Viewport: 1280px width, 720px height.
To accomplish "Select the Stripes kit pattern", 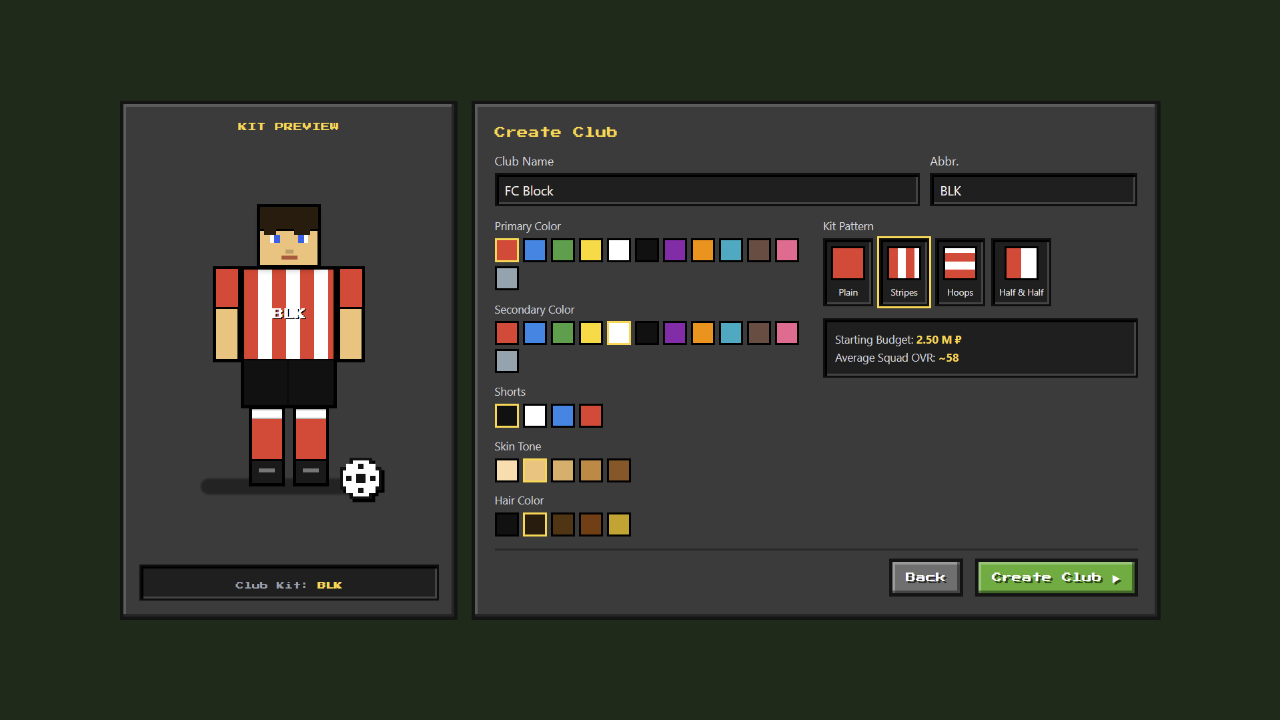I will click(x=904, y=272).
